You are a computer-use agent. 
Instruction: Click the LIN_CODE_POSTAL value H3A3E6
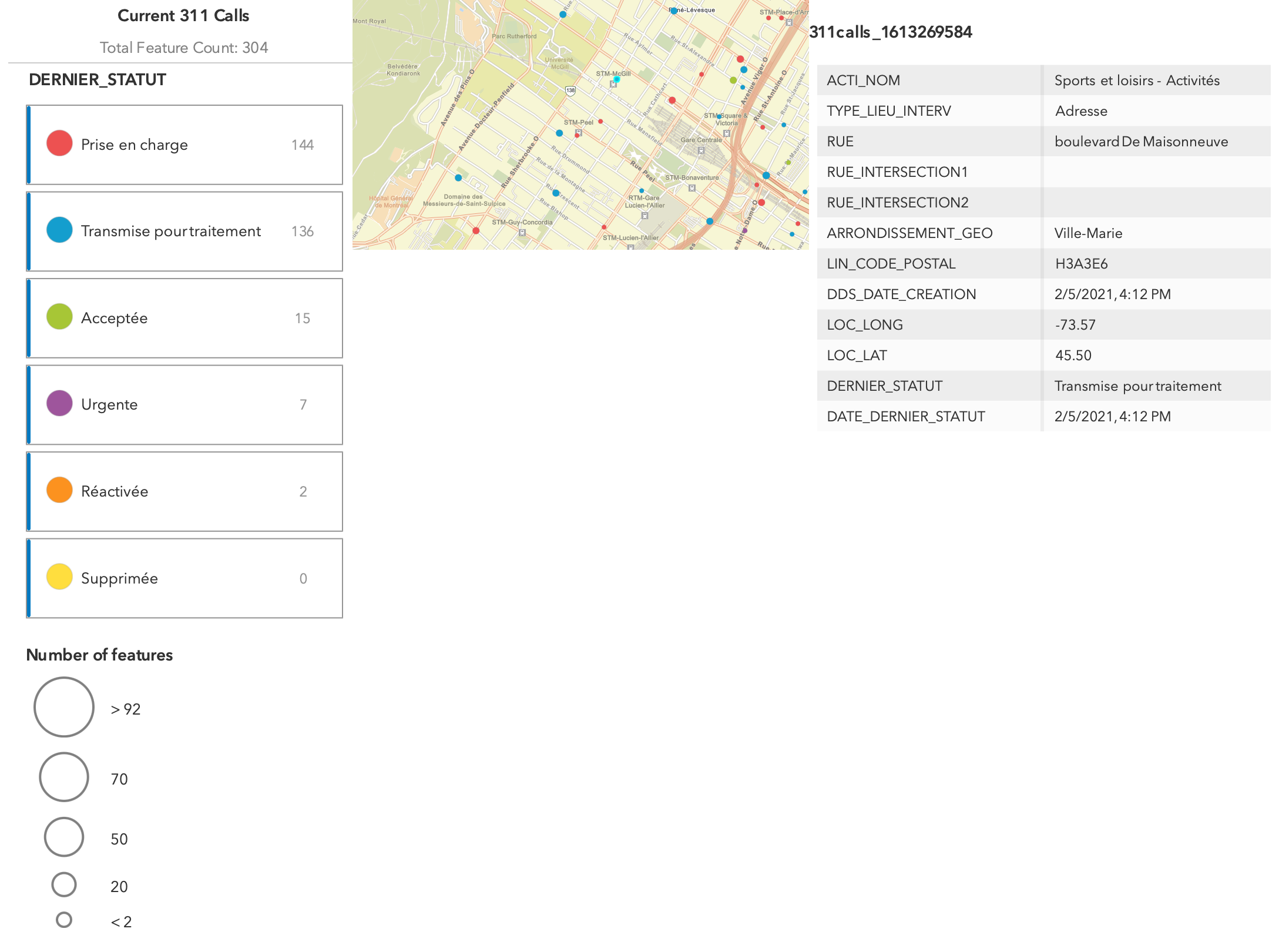[1081, 264]
